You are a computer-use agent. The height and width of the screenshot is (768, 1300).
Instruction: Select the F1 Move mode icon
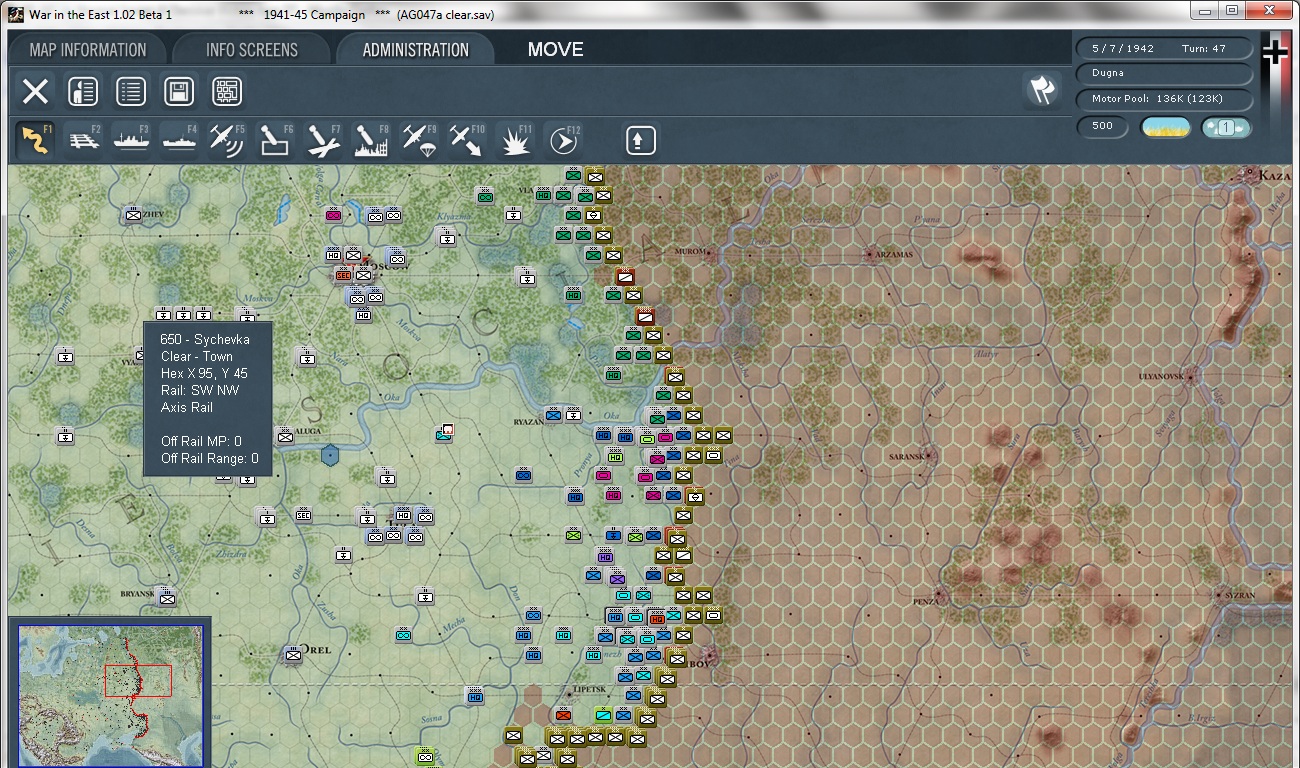tap(37, 140)
